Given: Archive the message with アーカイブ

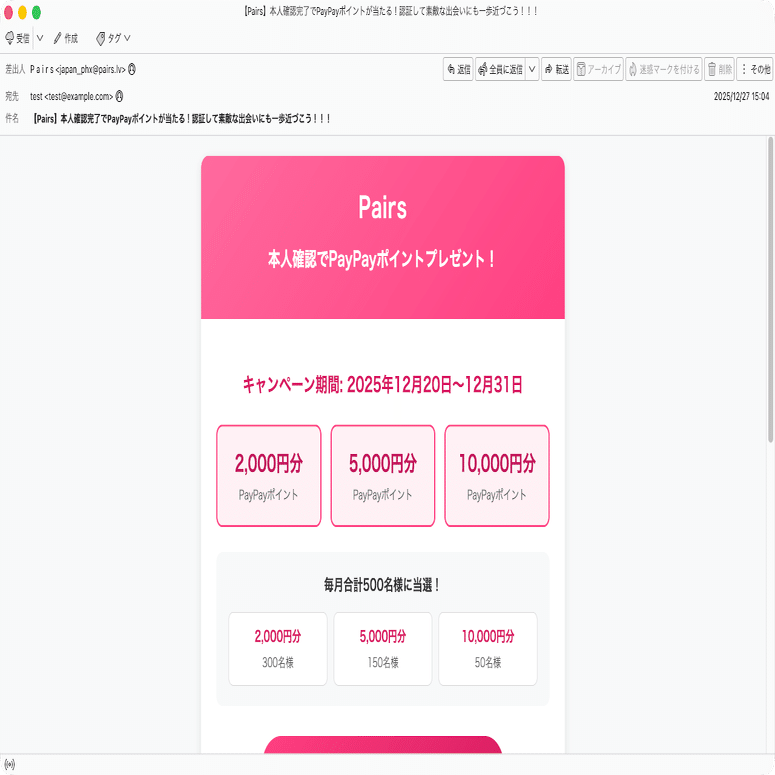Looking at the screenshot, I should pos(598,69).
